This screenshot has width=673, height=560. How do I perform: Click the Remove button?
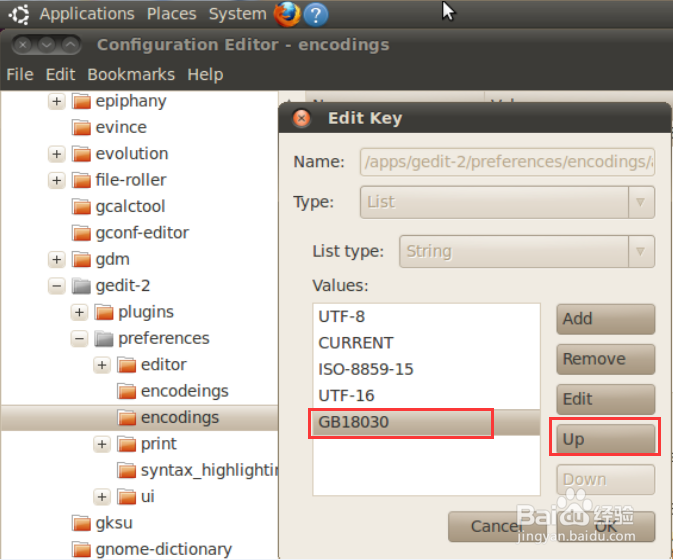pyautogui.click(x=606, y=359)
